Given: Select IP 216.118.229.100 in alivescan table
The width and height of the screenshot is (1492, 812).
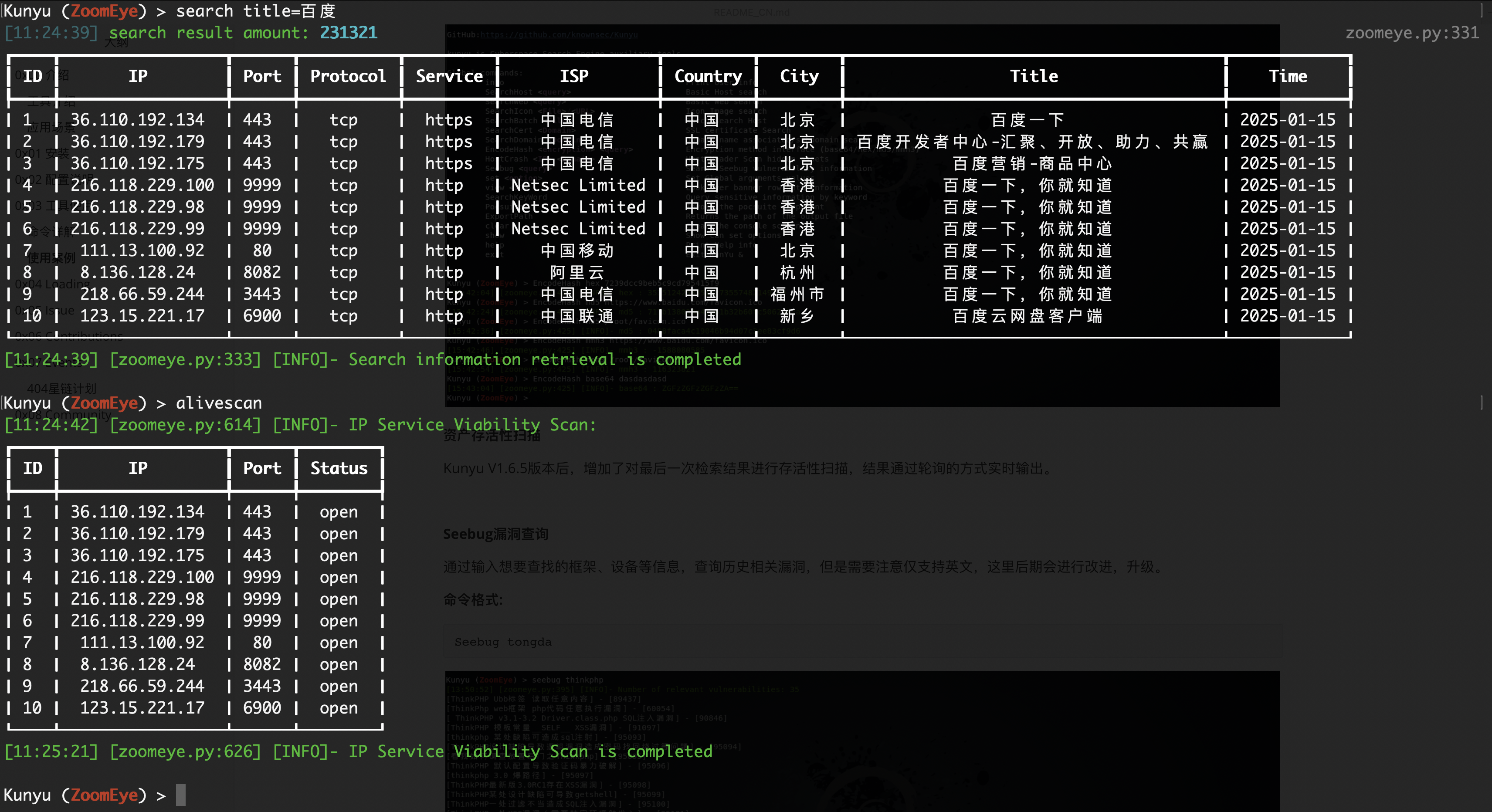Looking at the screenshot, I should point(142,577).
